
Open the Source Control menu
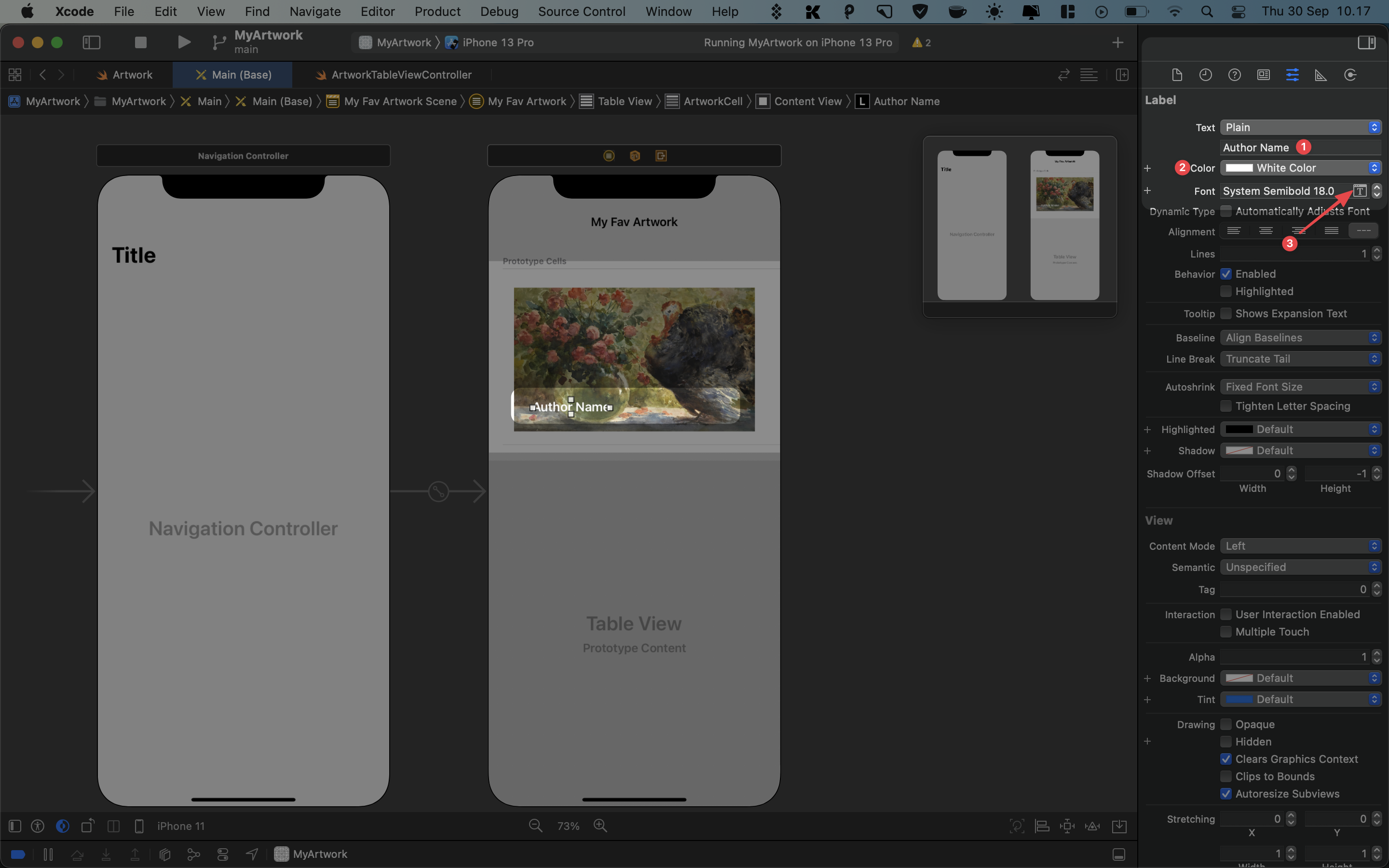pos(582,12)
